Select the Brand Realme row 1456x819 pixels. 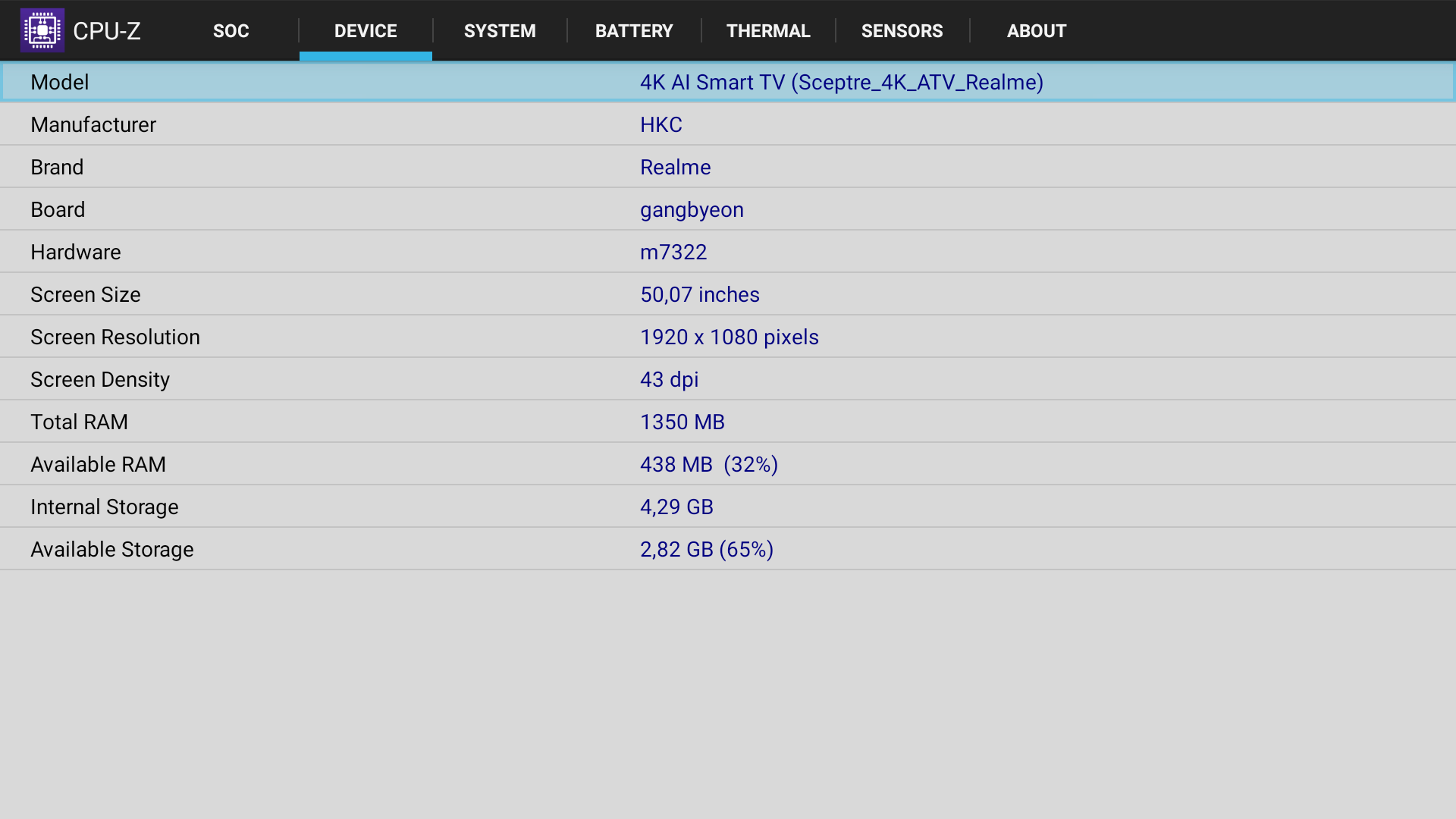tap(728, 167)
